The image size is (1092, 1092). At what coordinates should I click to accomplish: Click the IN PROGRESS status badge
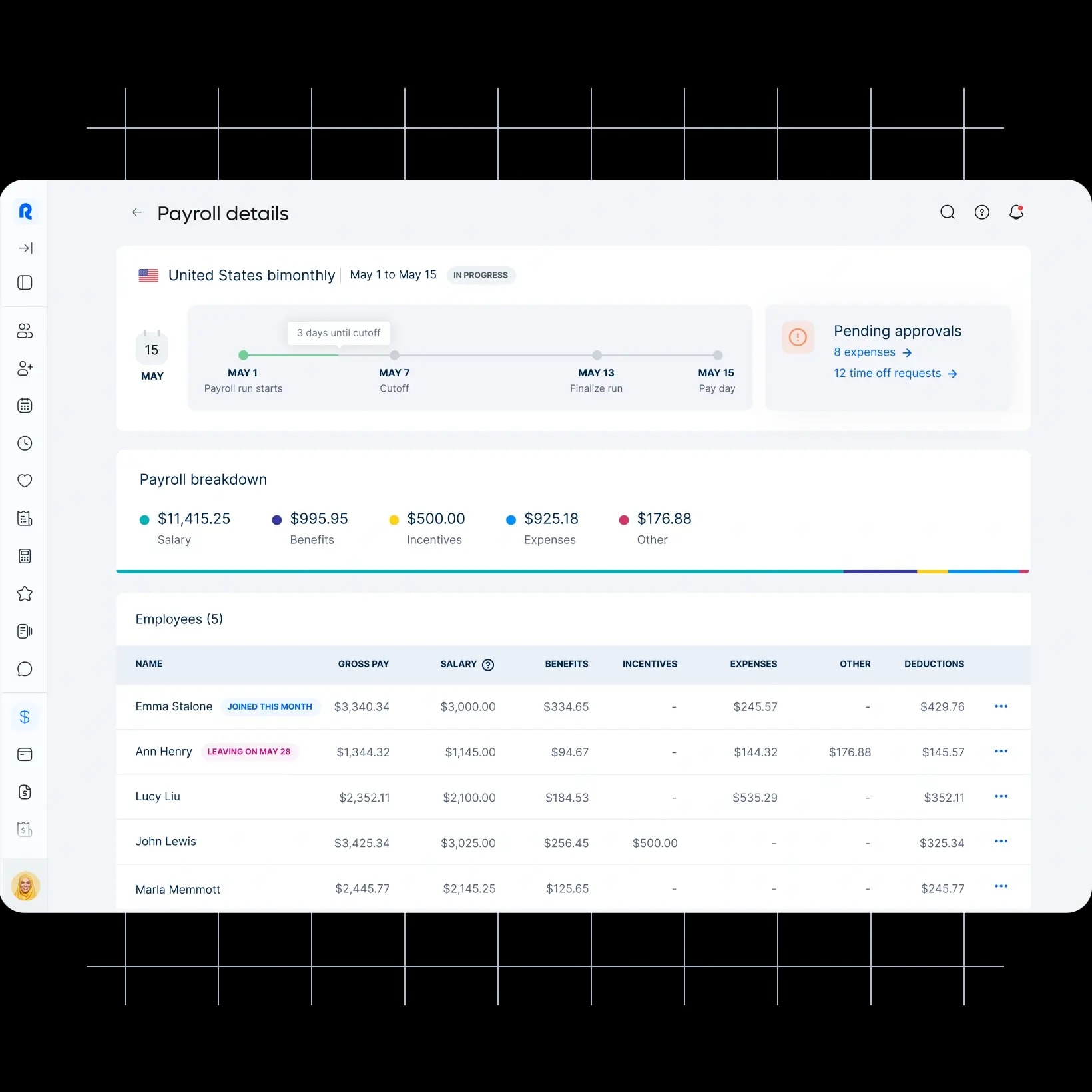(x=481, y=275)
